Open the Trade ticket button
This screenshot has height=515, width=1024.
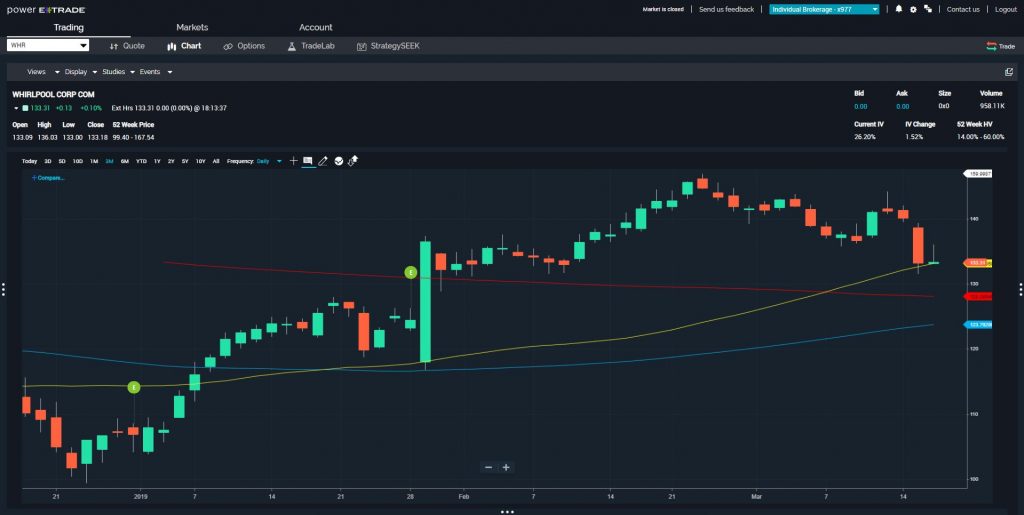[x=1000, y=46]
